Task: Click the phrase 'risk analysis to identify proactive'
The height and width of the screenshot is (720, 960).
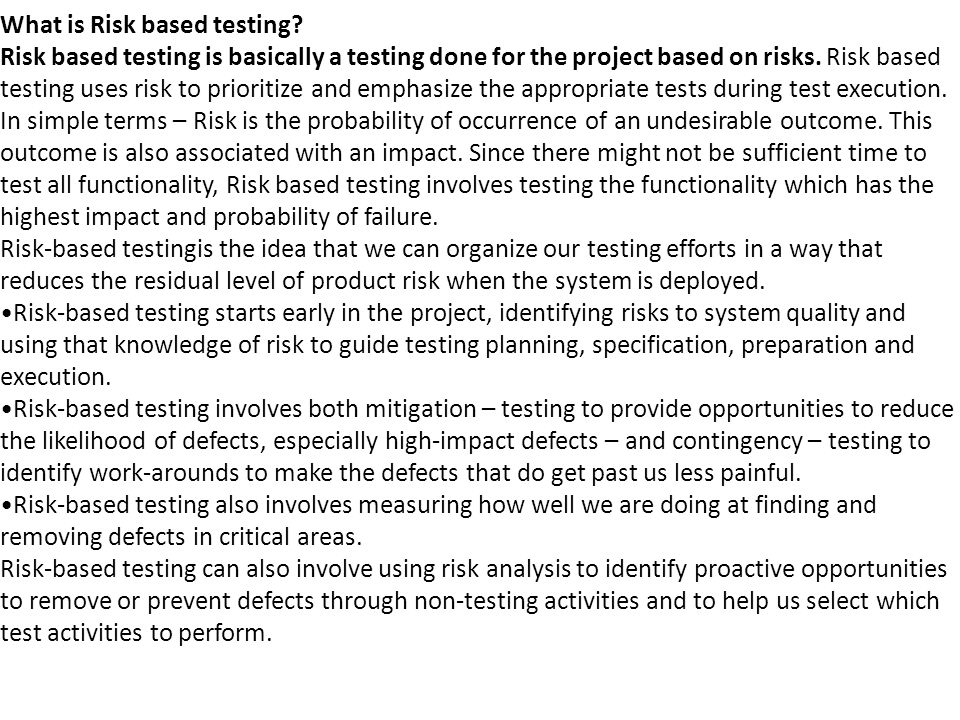Action: [x=576, y=569]
